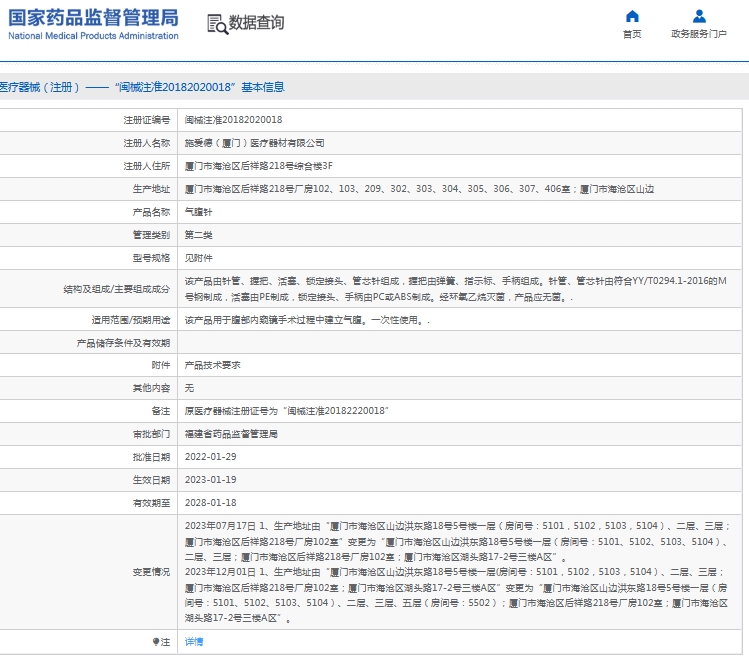Click the 产品名称 row label
Image resolution: width=749 pixels, height=661 pixels.
point(151,212)
